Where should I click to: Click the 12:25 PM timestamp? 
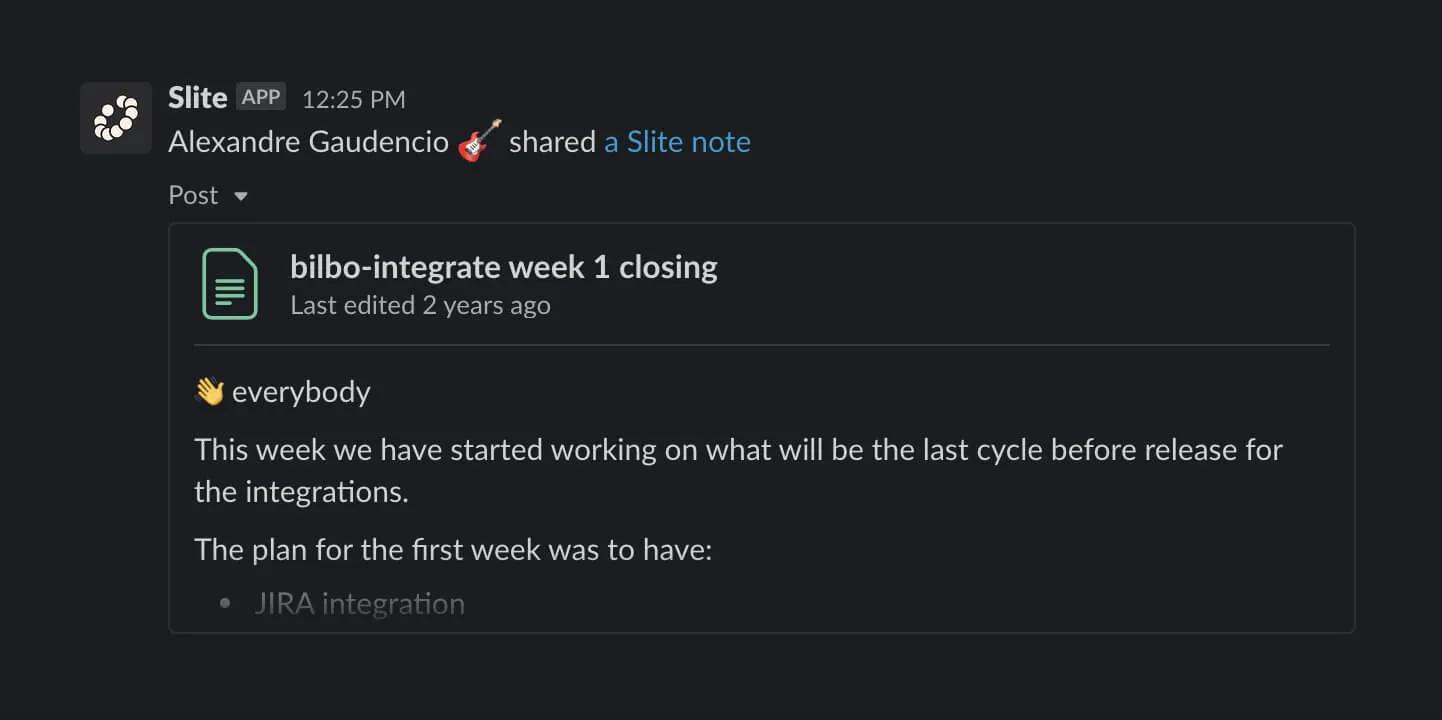coord(353,98)
